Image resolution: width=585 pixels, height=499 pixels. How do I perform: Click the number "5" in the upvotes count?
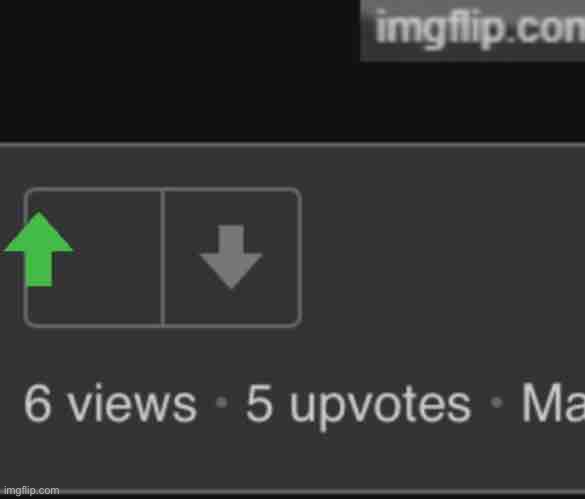click(x=259, y=404)
